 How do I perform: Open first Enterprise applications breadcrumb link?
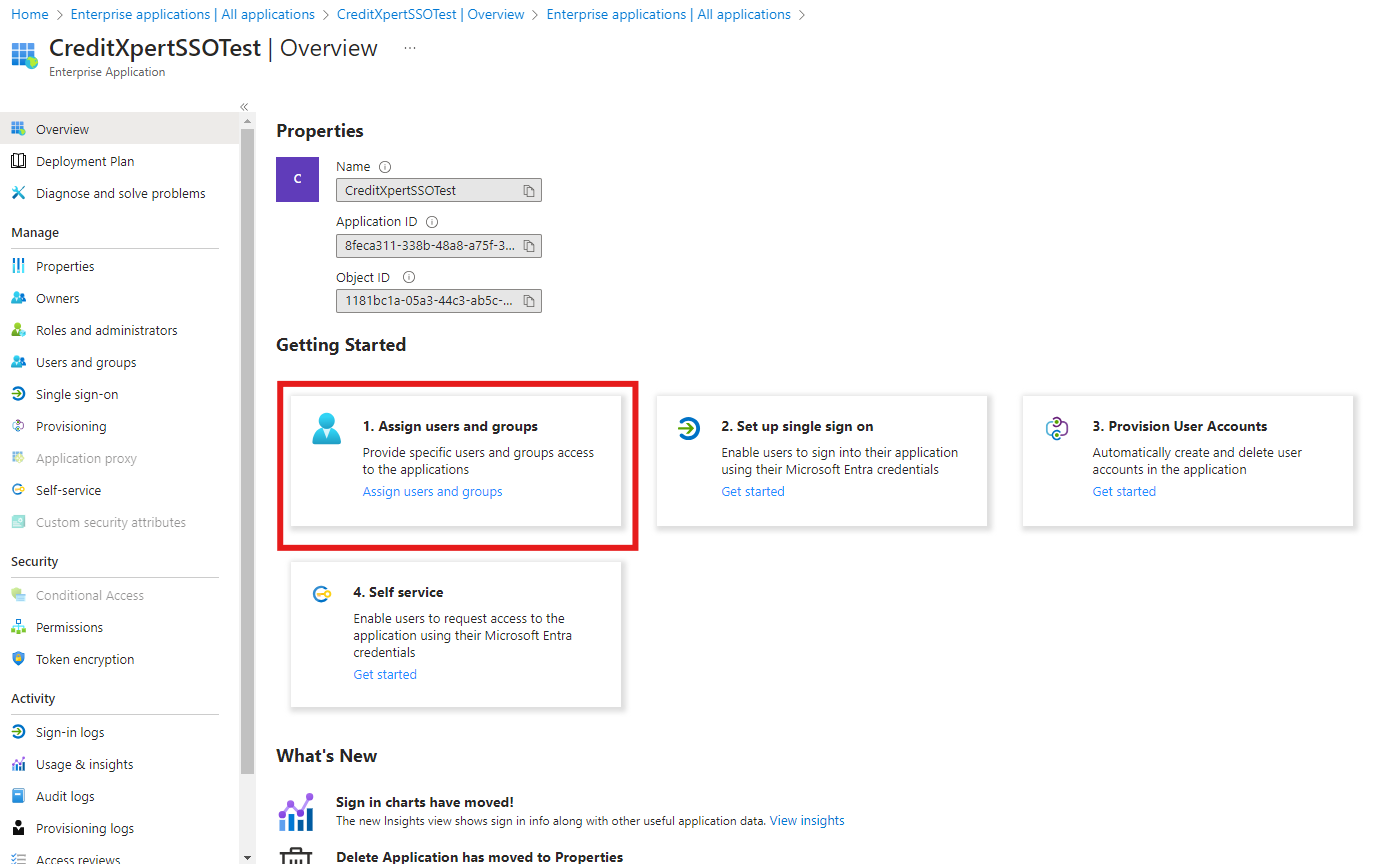(x=193, y=14)
